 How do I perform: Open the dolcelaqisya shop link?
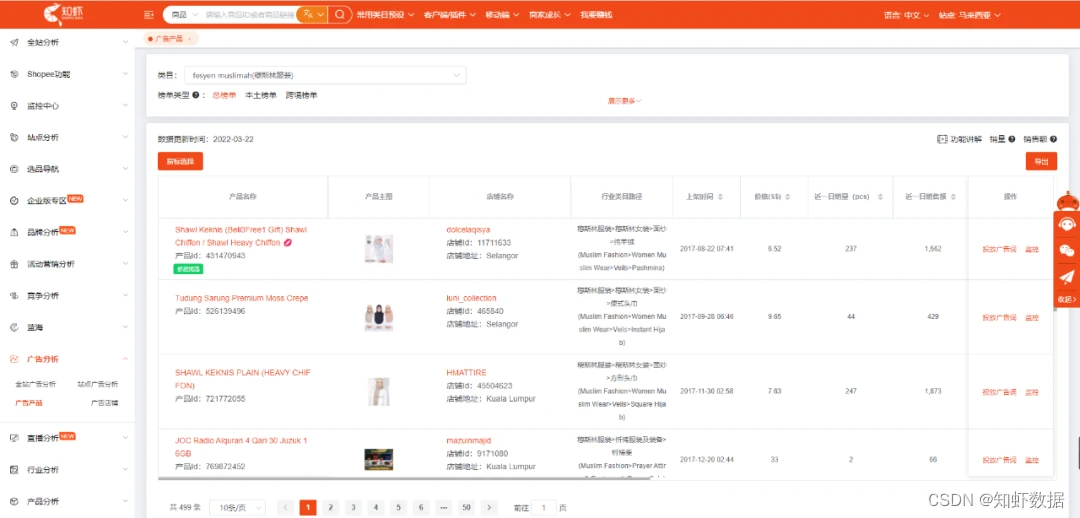(x=468, y=230)
